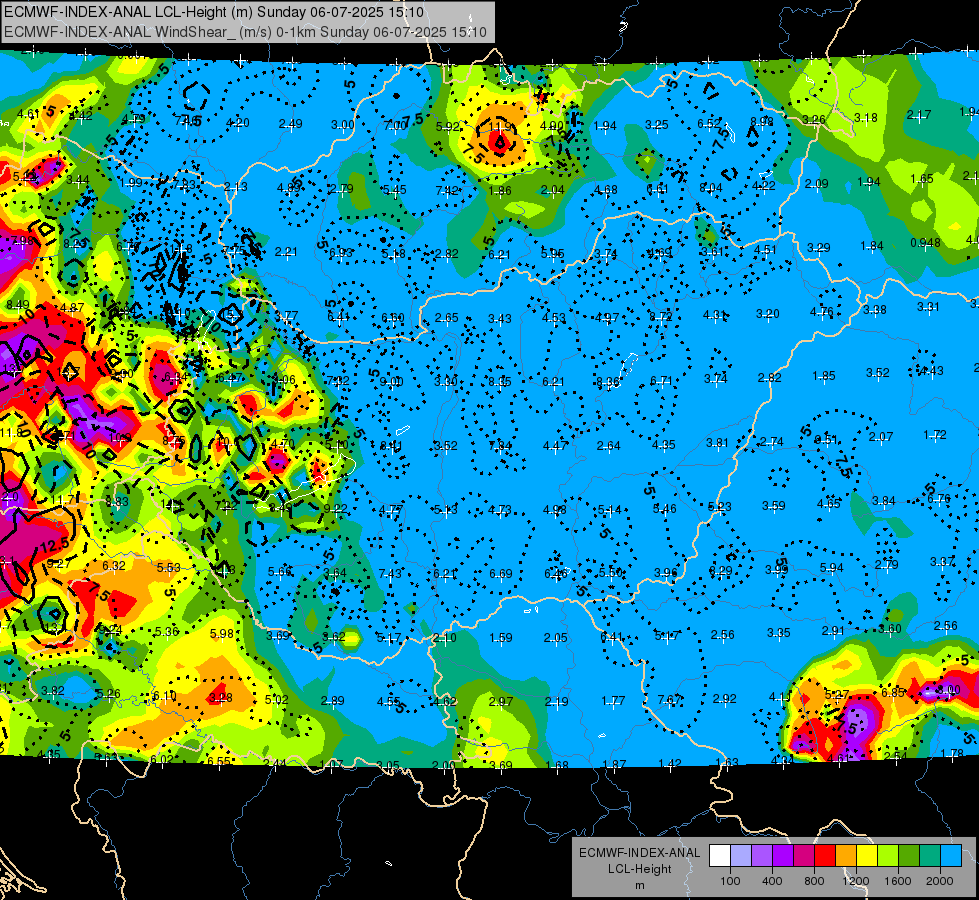This screenshot has height=900, width=979.
Task: Click the wind shear value 6.32
Action: [x=114, y=565]
